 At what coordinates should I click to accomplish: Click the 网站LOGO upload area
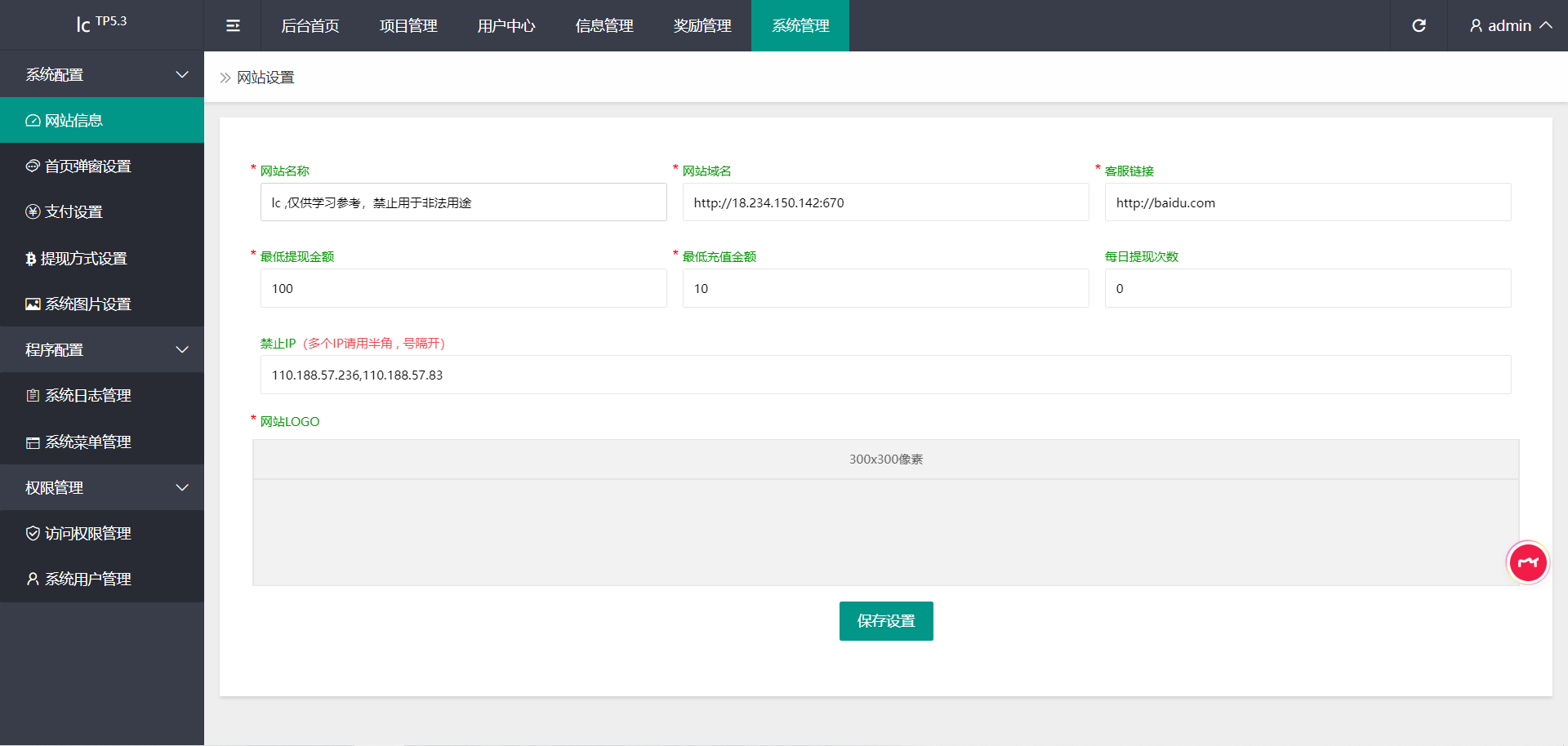(885, 531)
